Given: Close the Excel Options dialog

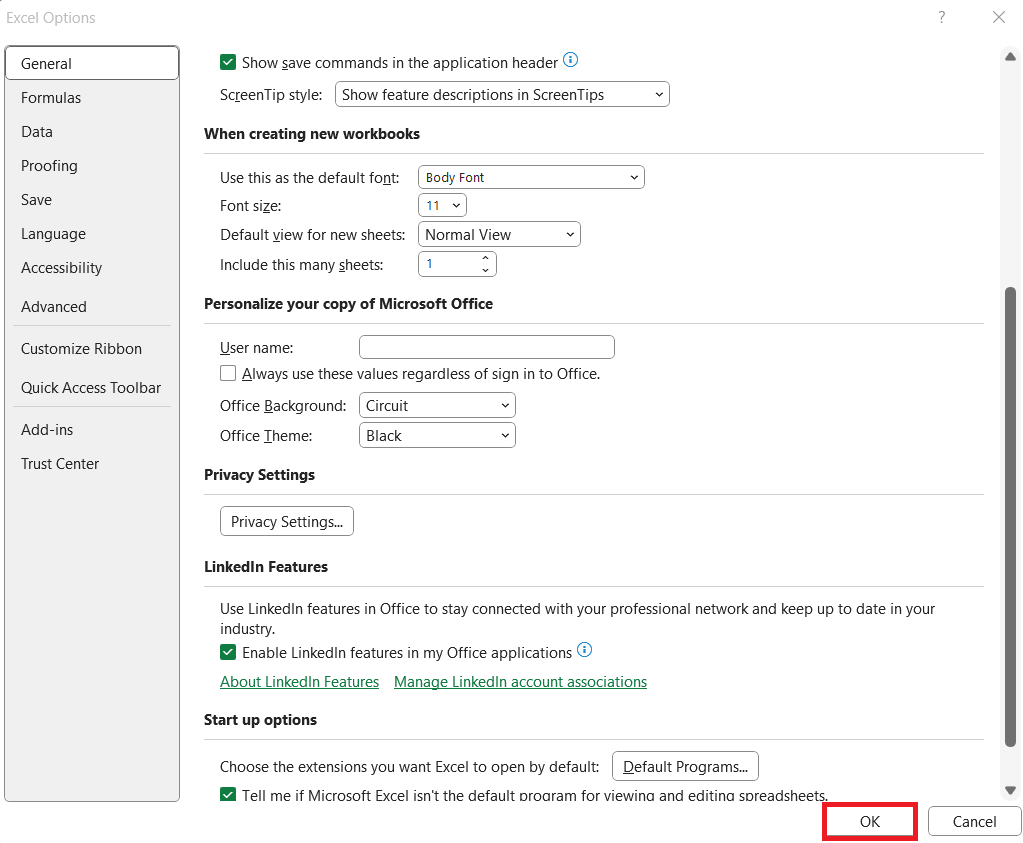Looking at the screenshot, I should (x=998, y=18).
